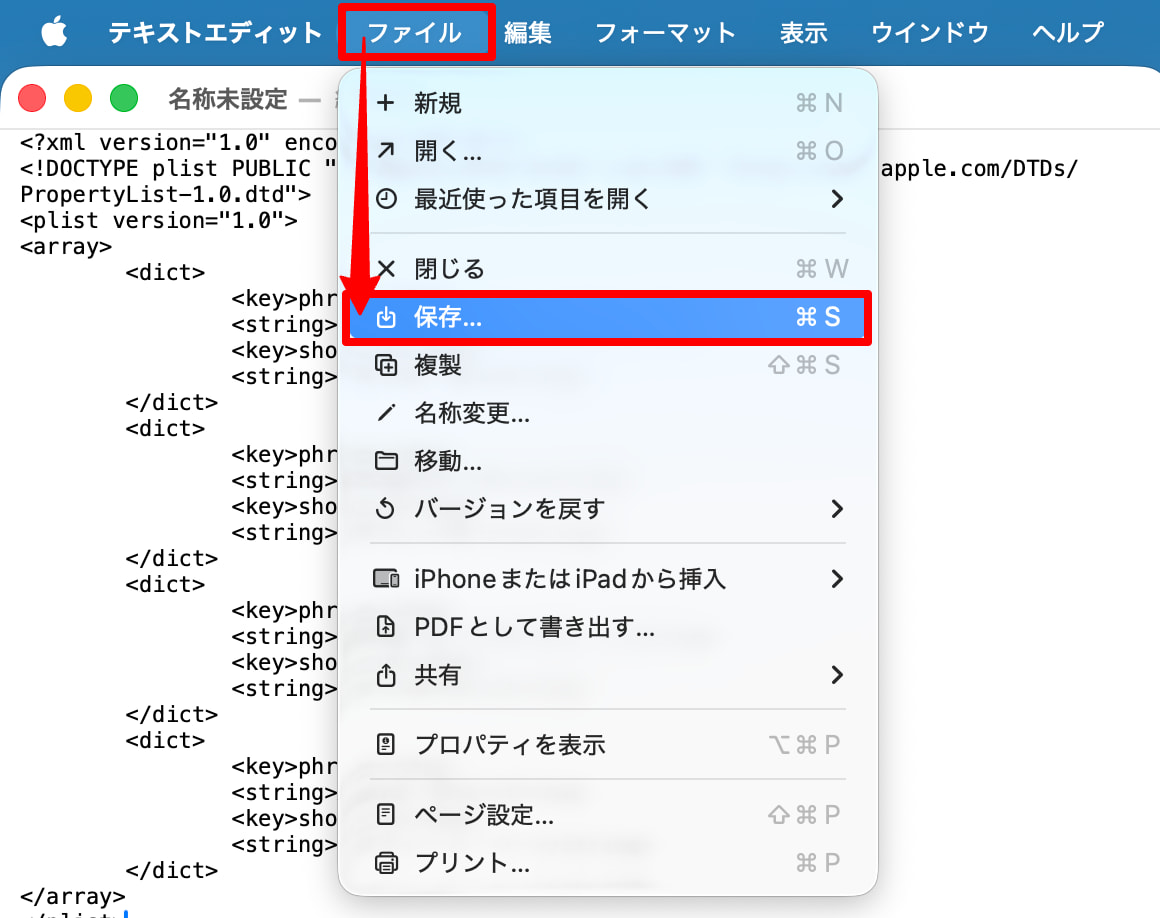Click the <plist version="1.0"> line
1160x918 pixels.
[x=159, y=220]
